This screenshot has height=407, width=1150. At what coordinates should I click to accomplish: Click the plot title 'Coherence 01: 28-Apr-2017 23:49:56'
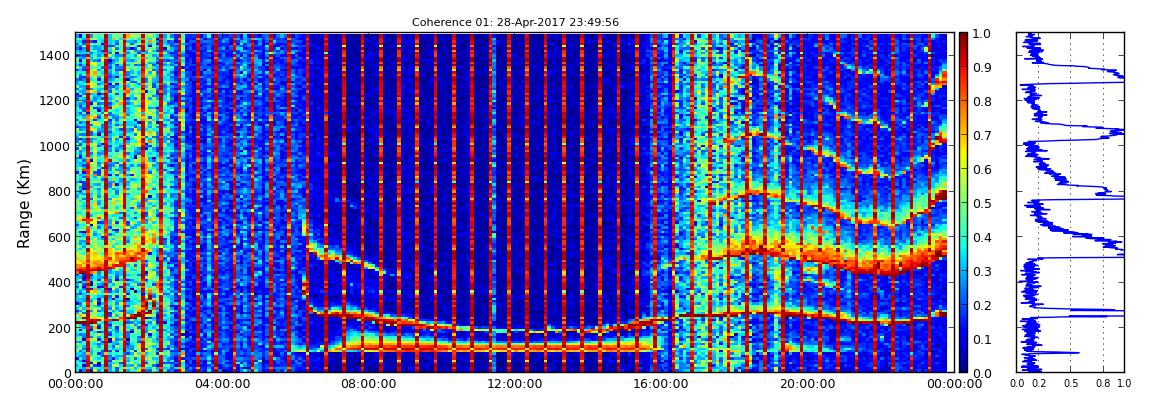[515, 22]
